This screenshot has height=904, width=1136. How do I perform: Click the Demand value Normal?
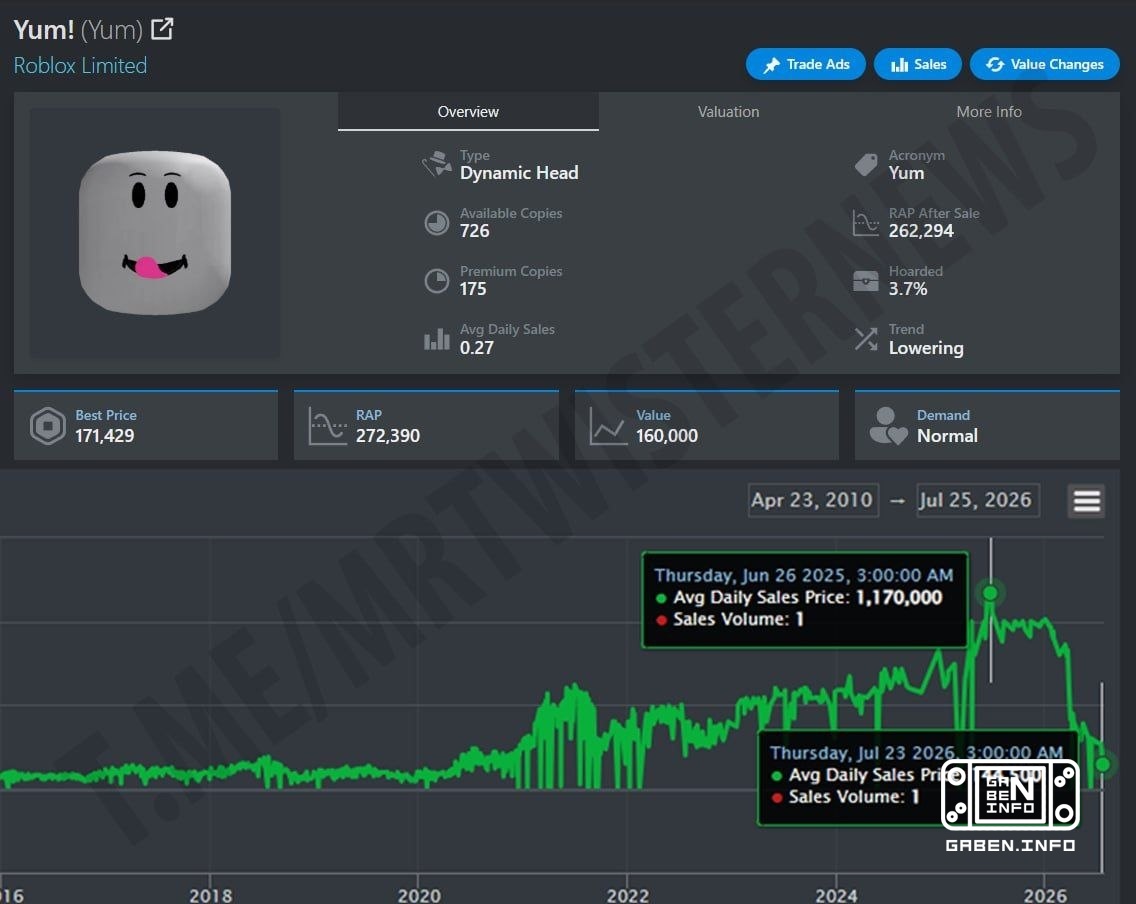coord(947,435)
